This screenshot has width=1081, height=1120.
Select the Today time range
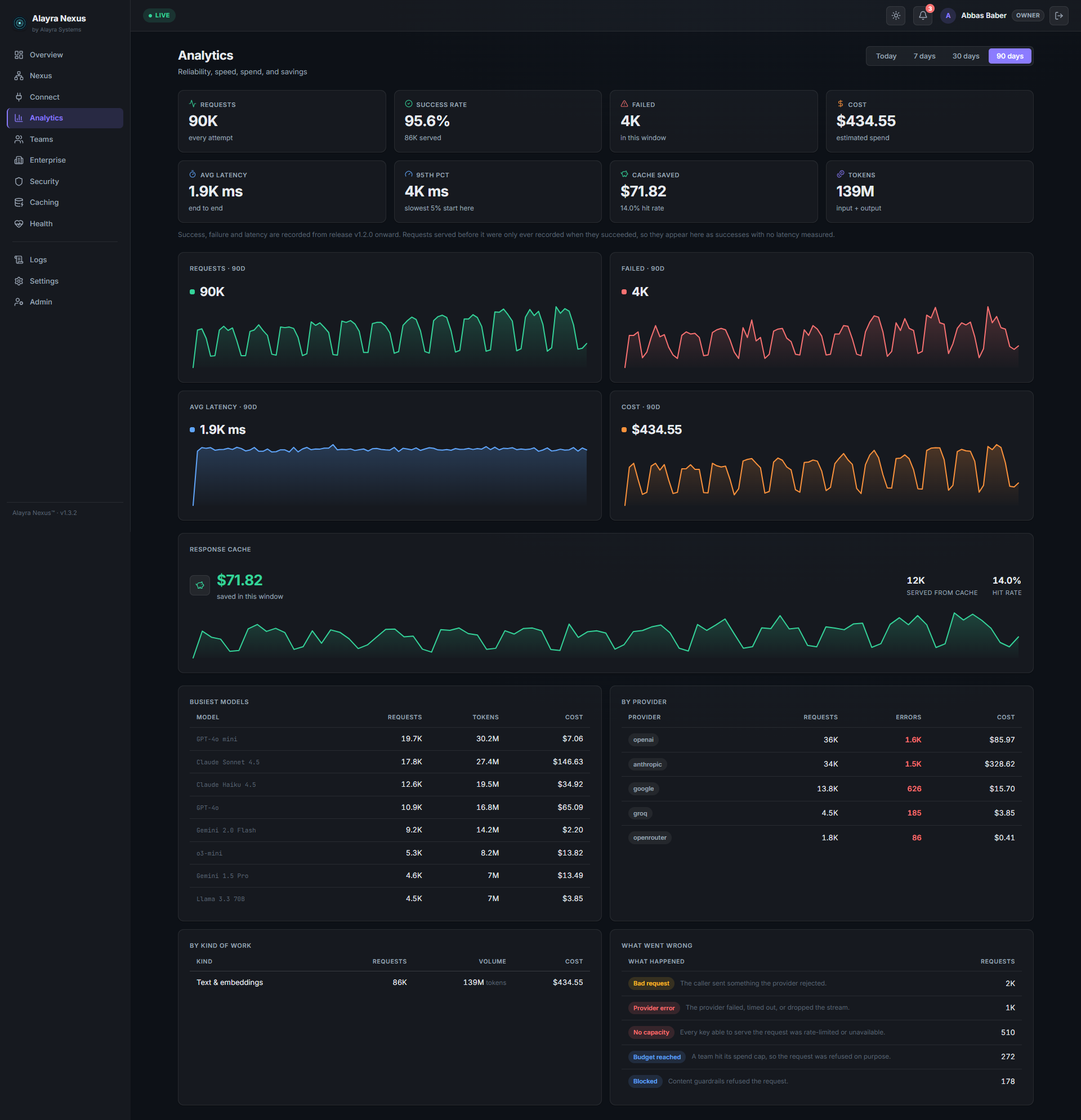tap(886, 56)
